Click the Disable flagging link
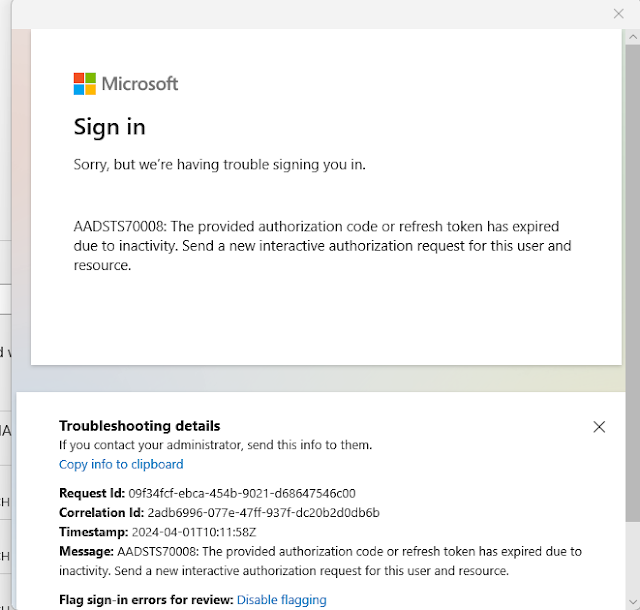 coord(282,600)
